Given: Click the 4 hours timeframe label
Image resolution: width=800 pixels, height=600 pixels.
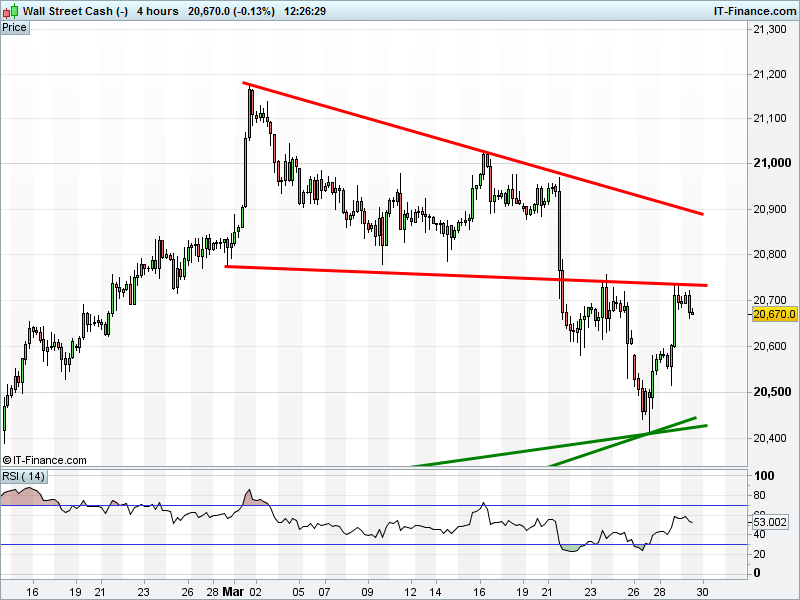Looking at the screenshot, I should [158, 11].
